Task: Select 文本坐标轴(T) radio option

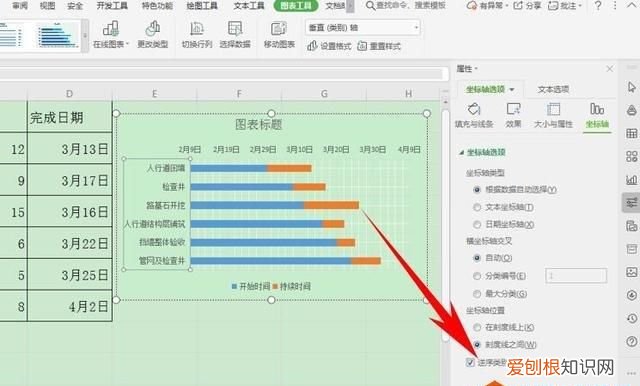Action: [x=477, y=207]
